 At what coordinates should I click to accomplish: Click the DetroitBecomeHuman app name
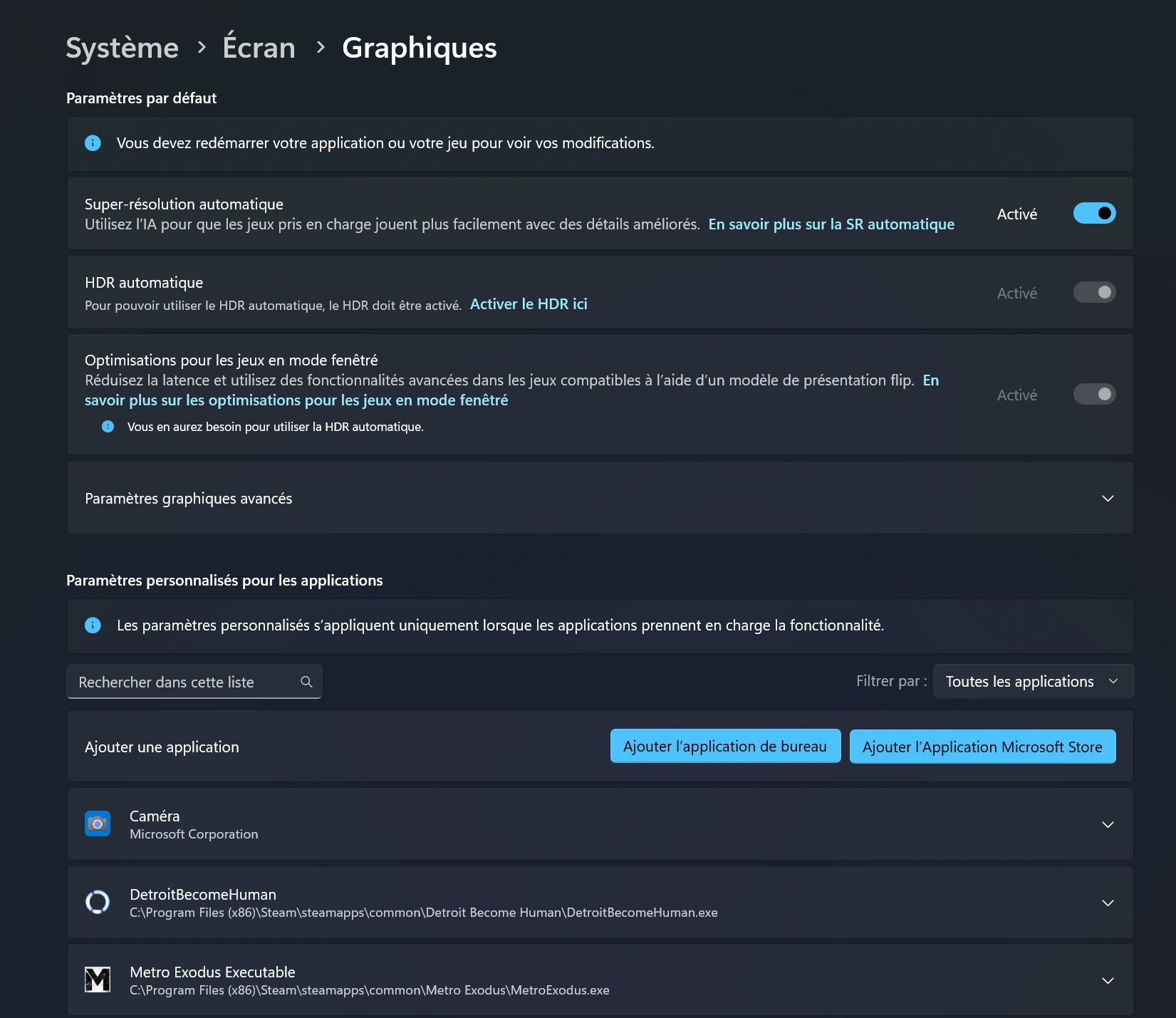(203, 895)
